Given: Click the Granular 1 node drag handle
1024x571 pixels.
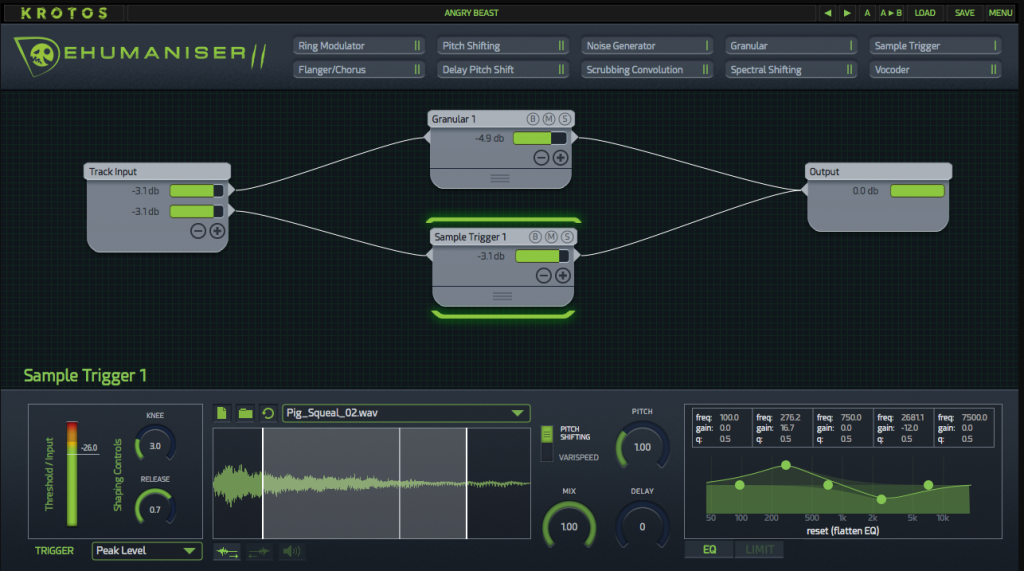Looking at the screenshot, I should pyautogui.click(x=500, y=178).
